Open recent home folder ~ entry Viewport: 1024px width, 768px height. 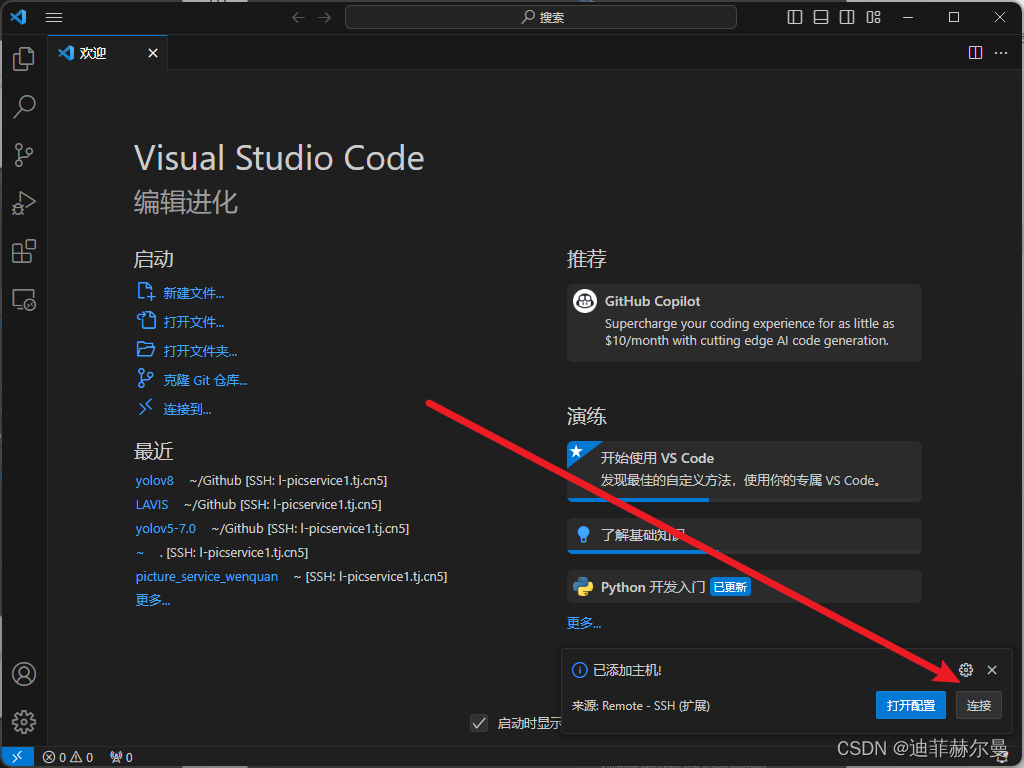tap(140, 552)
